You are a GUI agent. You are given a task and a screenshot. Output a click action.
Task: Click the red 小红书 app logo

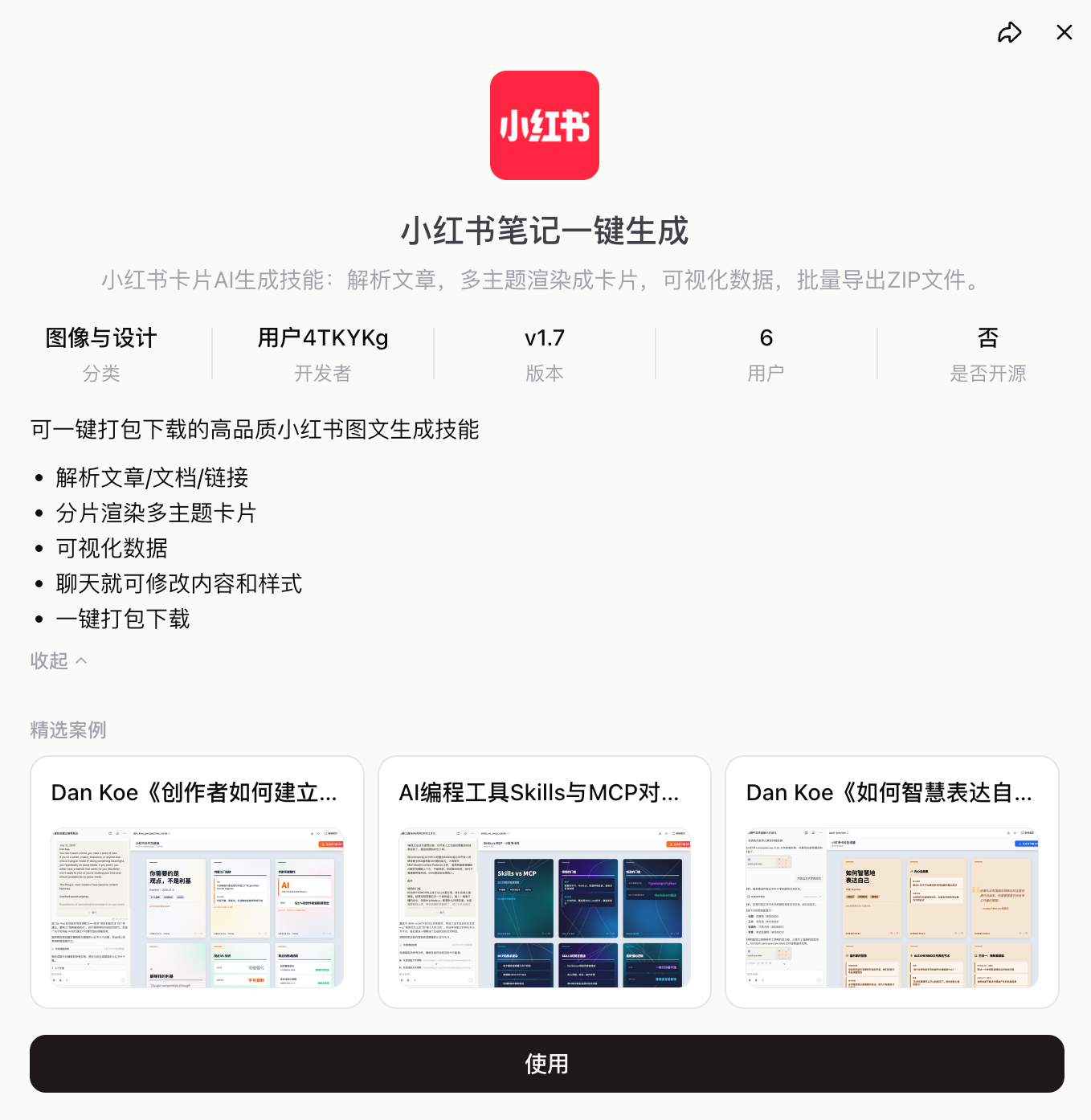click(x=545, y=125)
